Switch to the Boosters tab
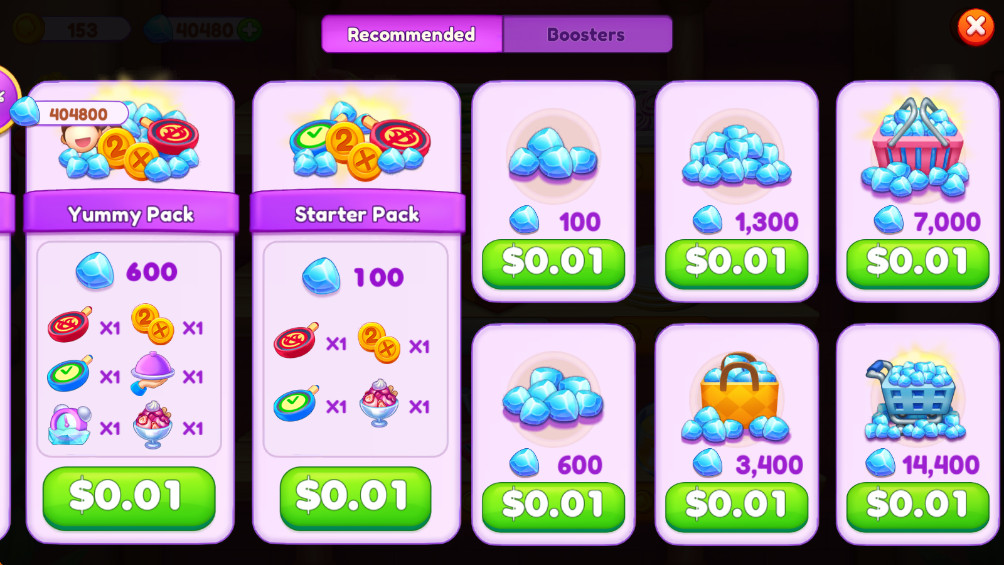 click(587, 35)
